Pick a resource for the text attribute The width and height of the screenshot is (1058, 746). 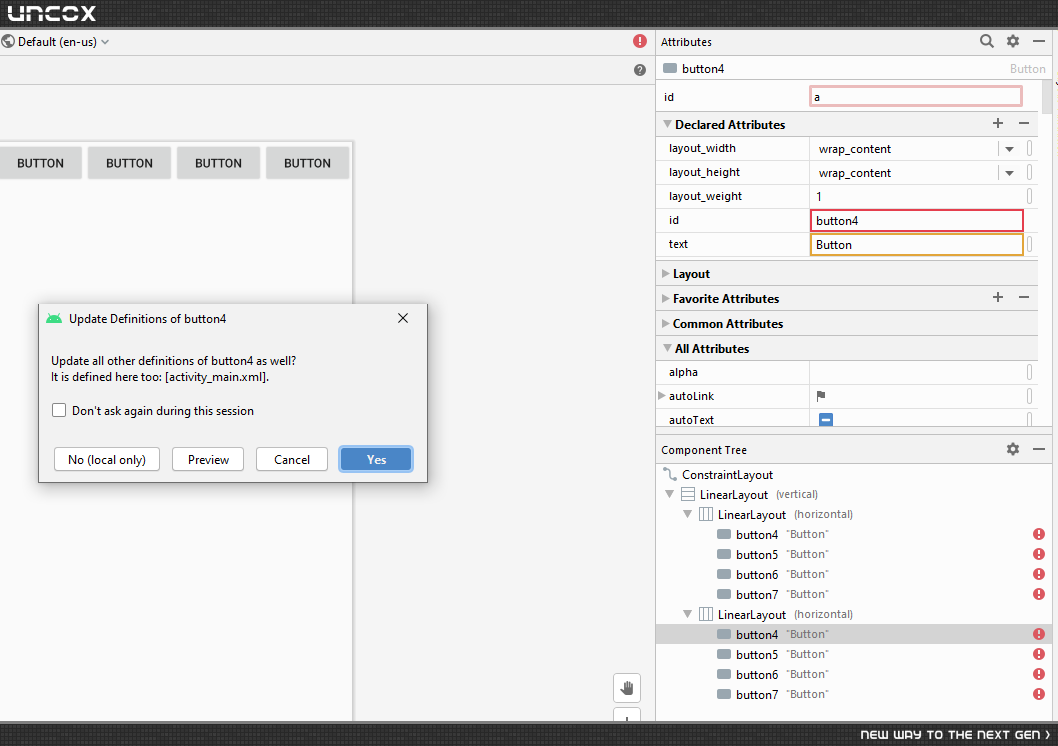point(1029,244)
